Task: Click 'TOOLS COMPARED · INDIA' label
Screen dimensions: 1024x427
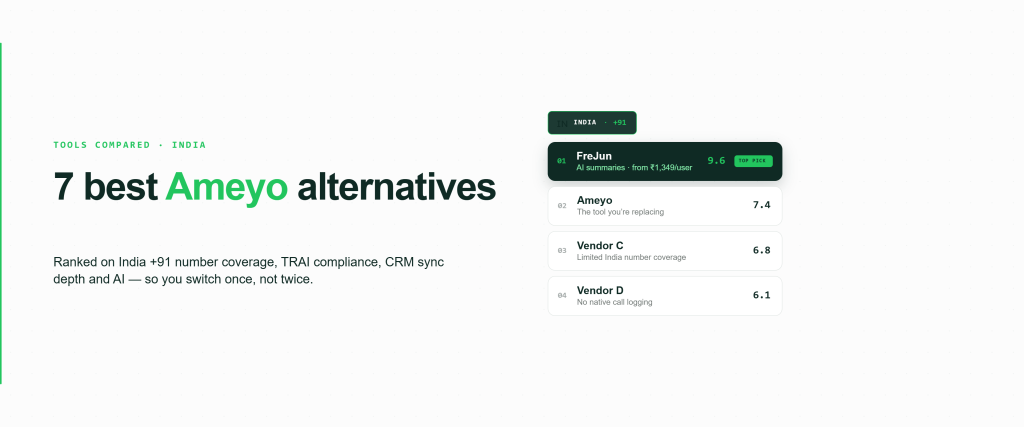Action: pos(129,145)
